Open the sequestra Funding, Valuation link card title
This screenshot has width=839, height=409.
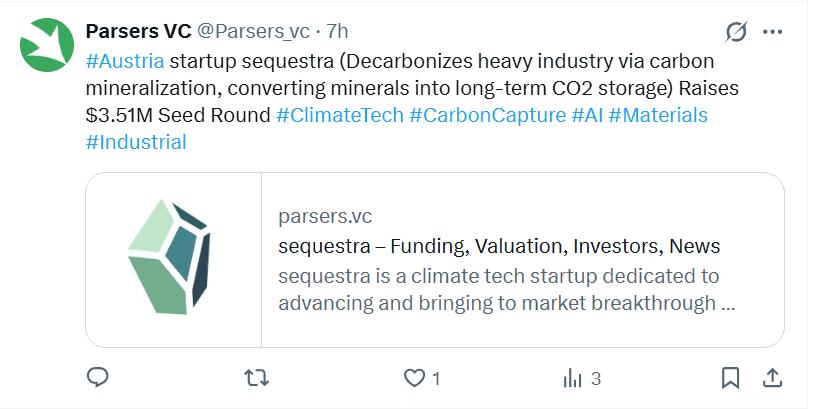500,246
